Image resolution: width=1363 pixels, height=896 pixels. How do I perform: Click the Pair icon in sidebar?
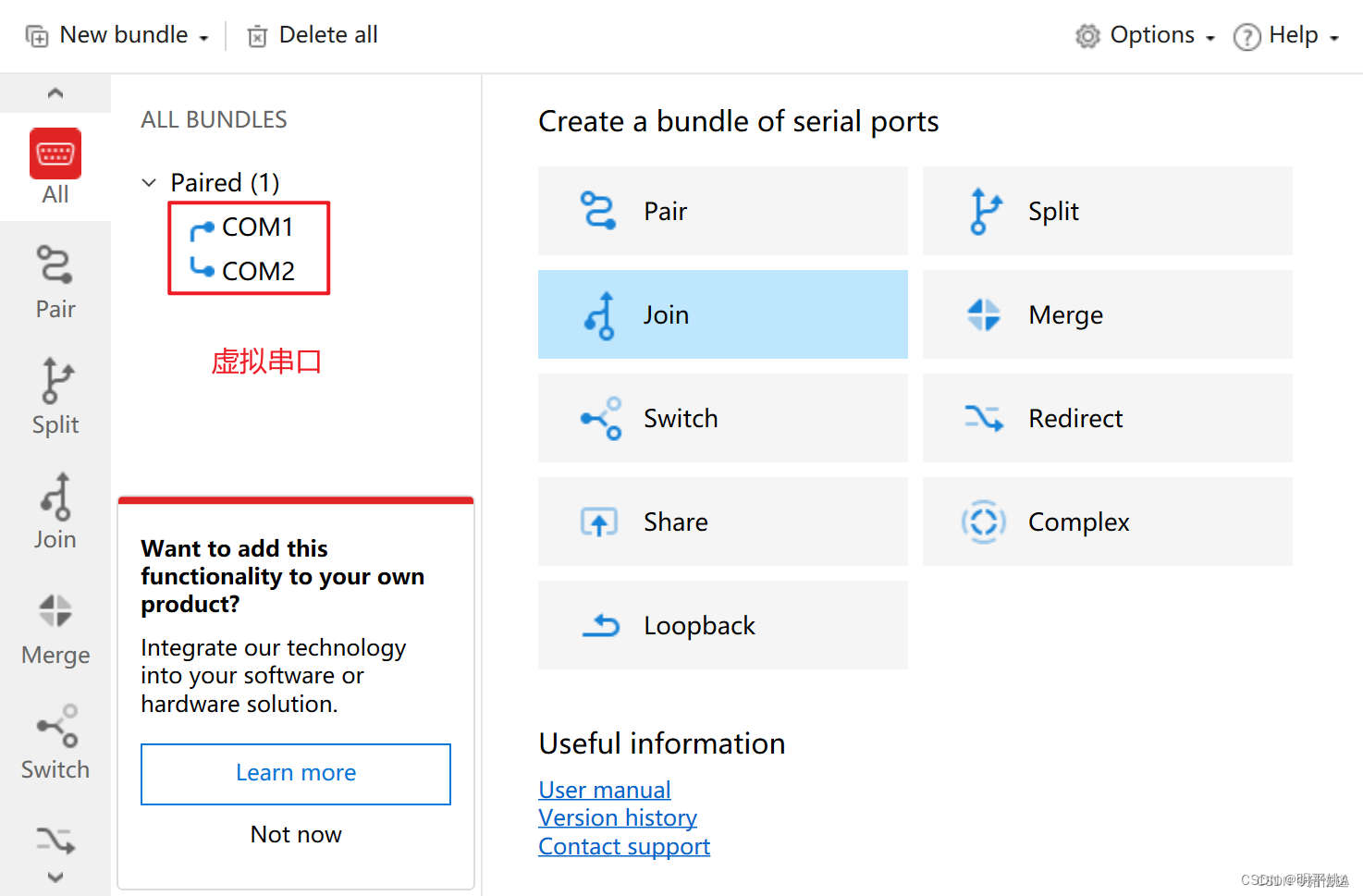tap(55, 265)
